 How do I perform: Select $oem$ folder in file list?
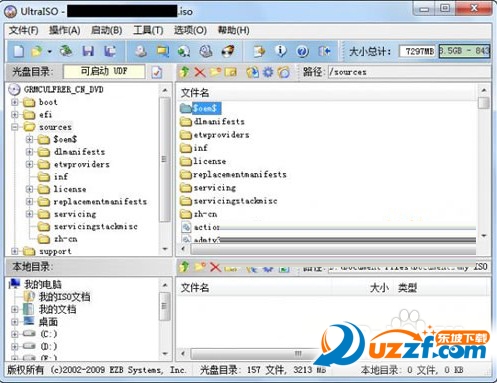click(205, 108)
